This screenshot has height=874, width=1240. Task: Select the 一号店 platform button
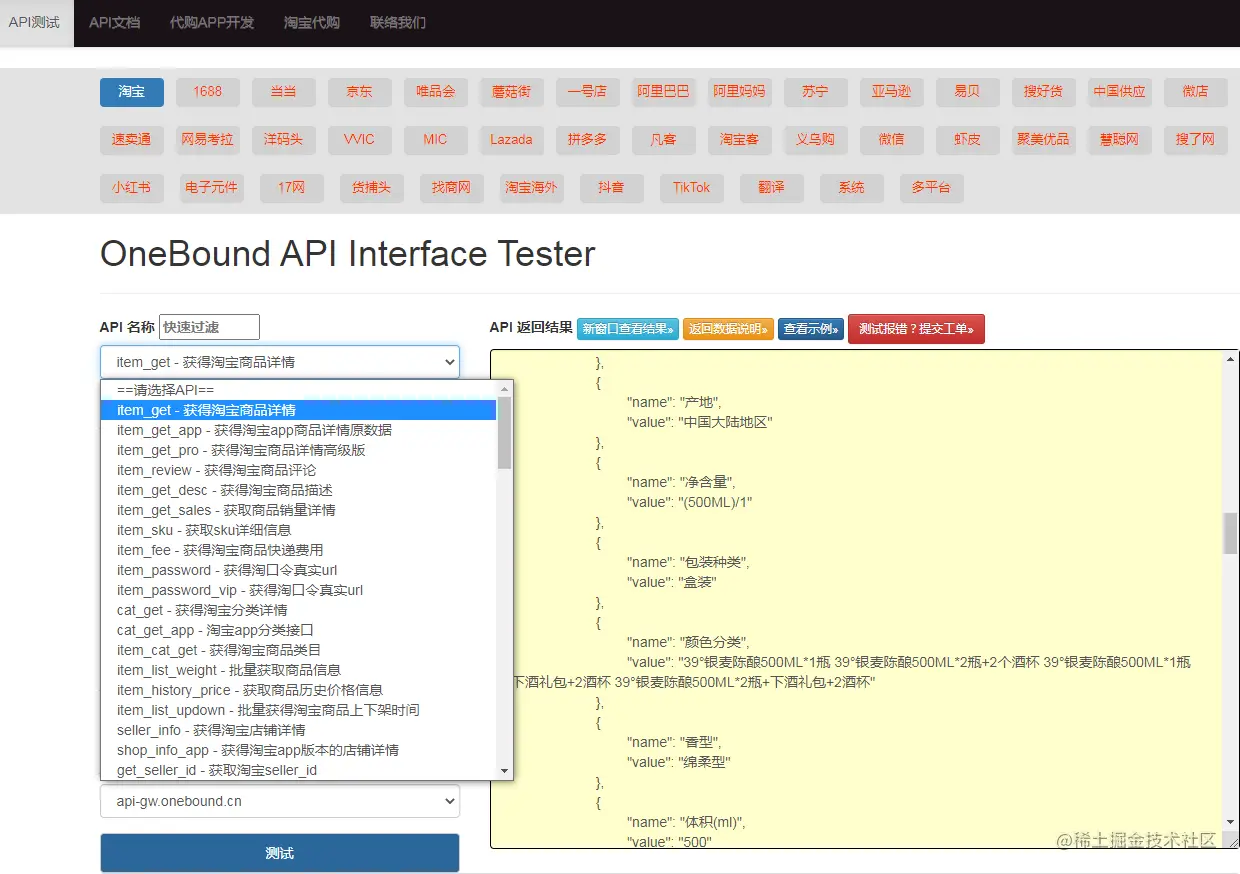coord(588,92)
